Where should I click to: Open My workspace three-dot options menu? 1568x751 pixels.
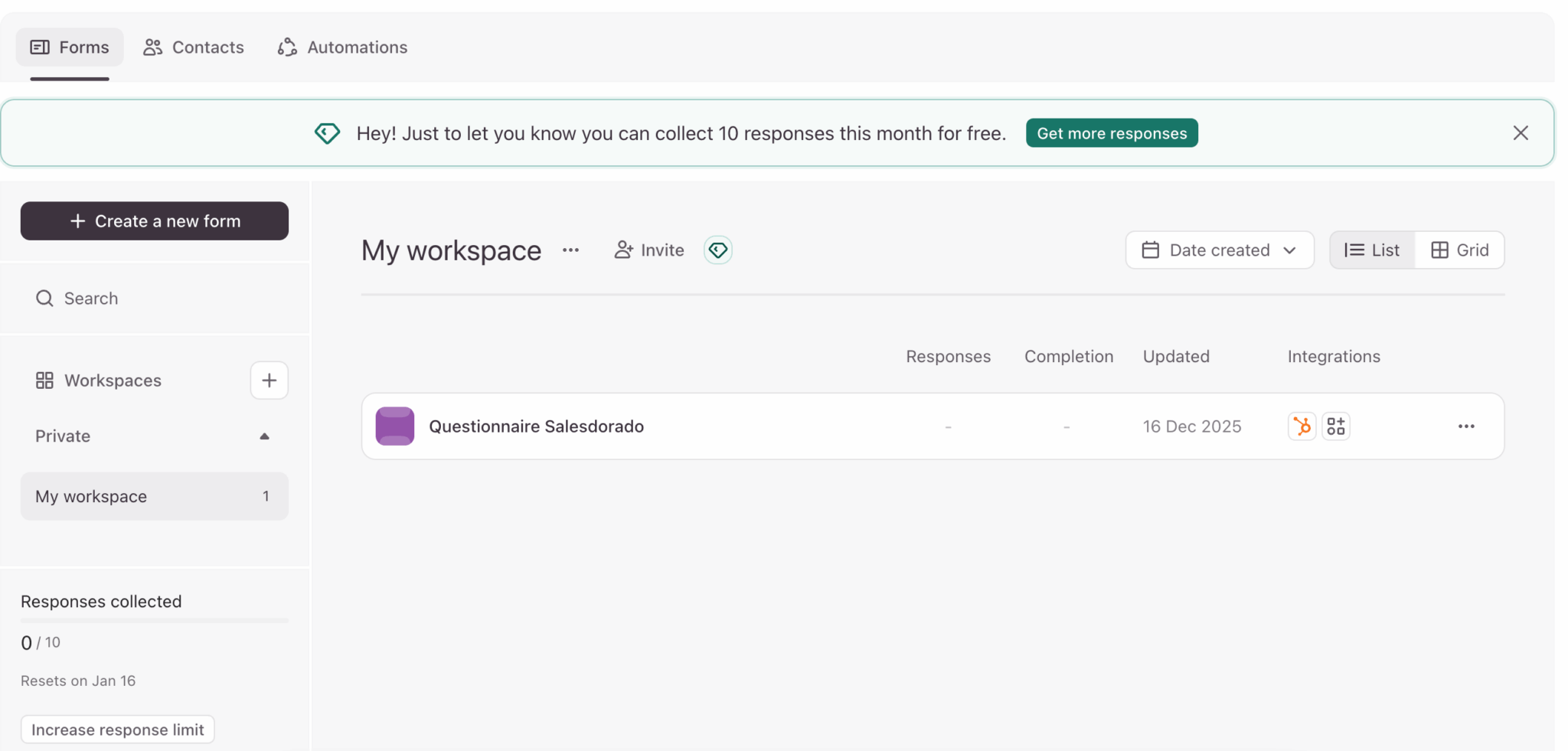570,250
